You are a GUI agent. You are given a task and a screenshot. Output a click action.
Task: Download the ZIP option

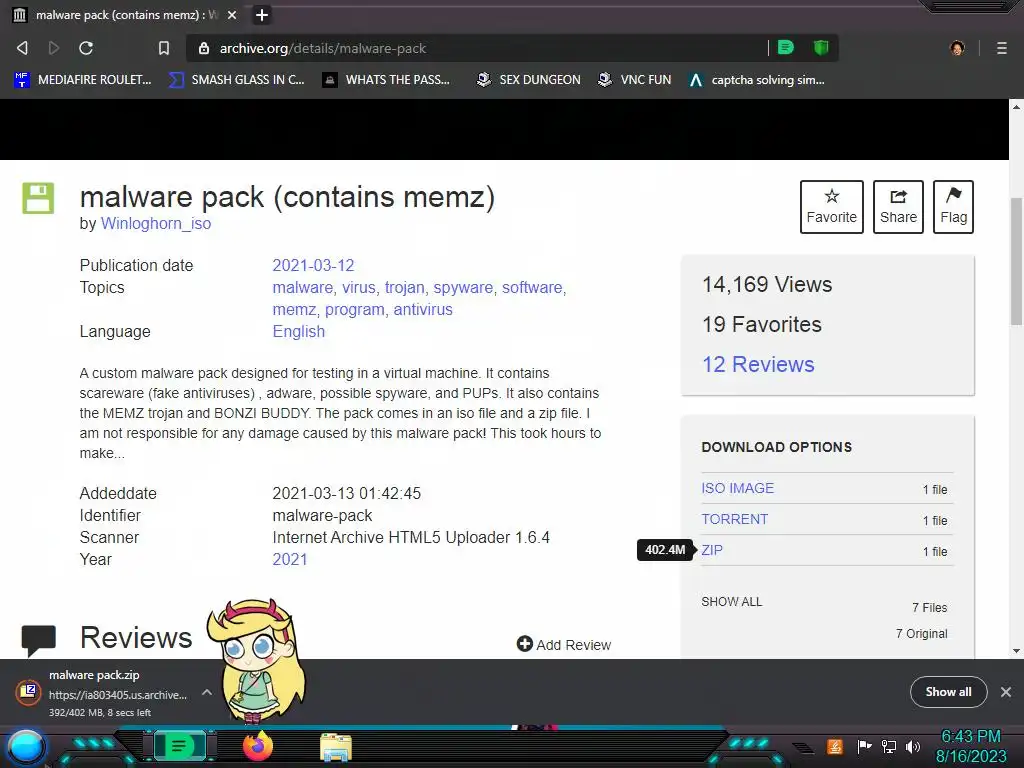point(712,550)
